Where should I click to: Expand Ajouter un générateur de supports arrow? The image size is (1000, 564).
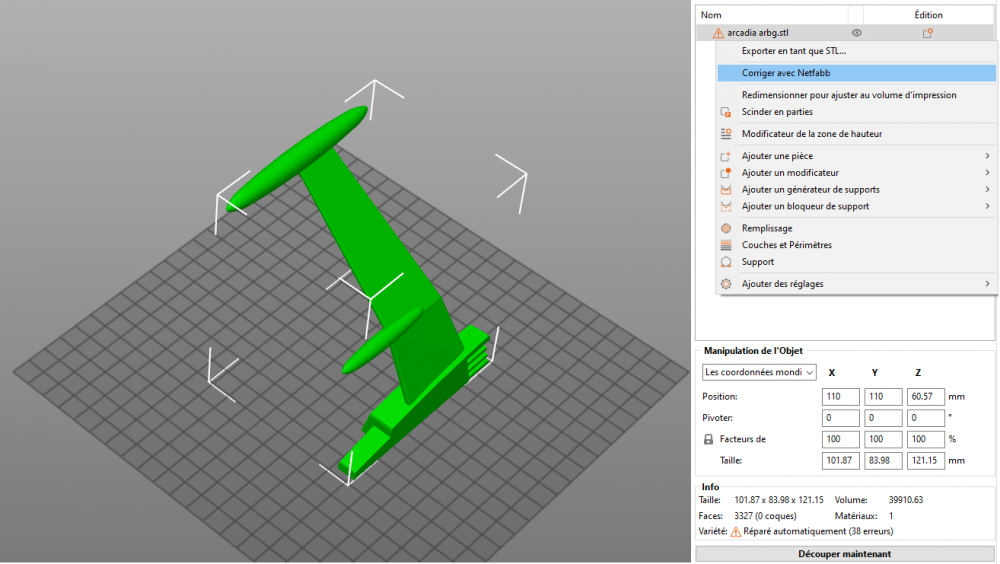point(987,189)
